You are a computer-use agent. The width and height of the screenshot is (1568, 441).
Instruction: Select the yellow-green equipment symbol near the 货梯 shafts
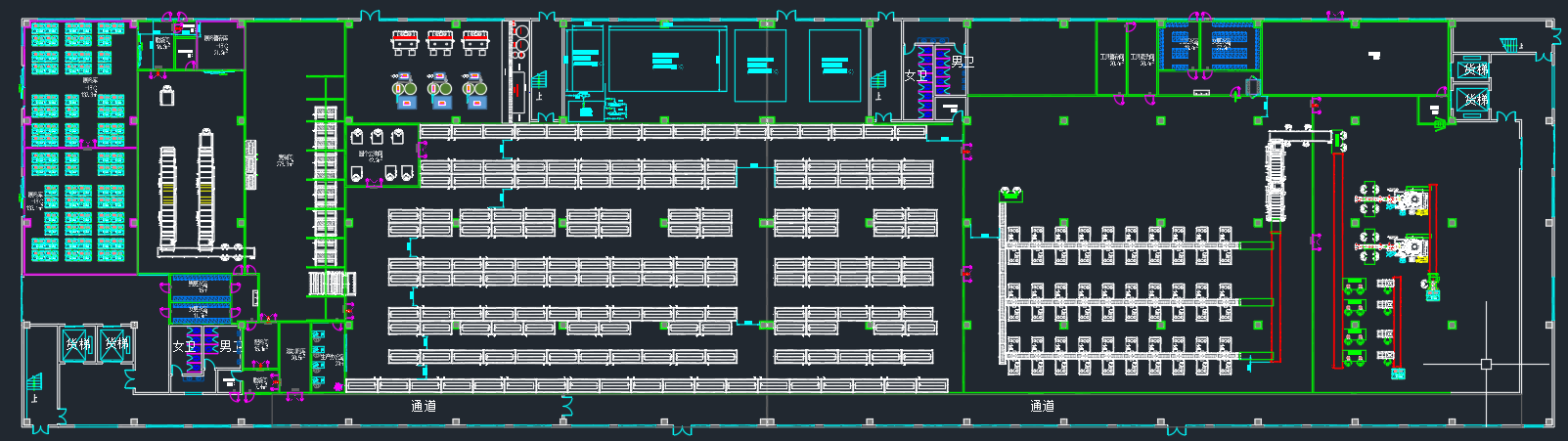[x=1440, y=124]
